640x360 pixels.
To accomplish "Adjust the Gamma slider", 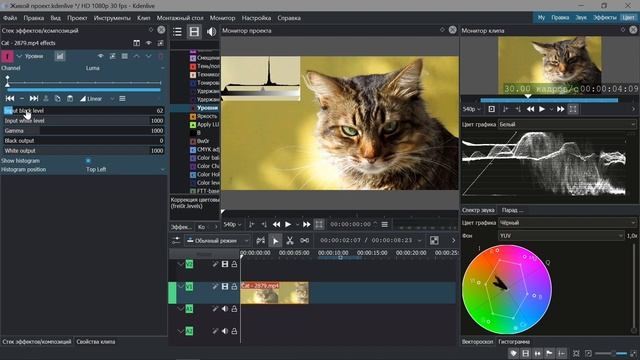I will coord(84,131).
